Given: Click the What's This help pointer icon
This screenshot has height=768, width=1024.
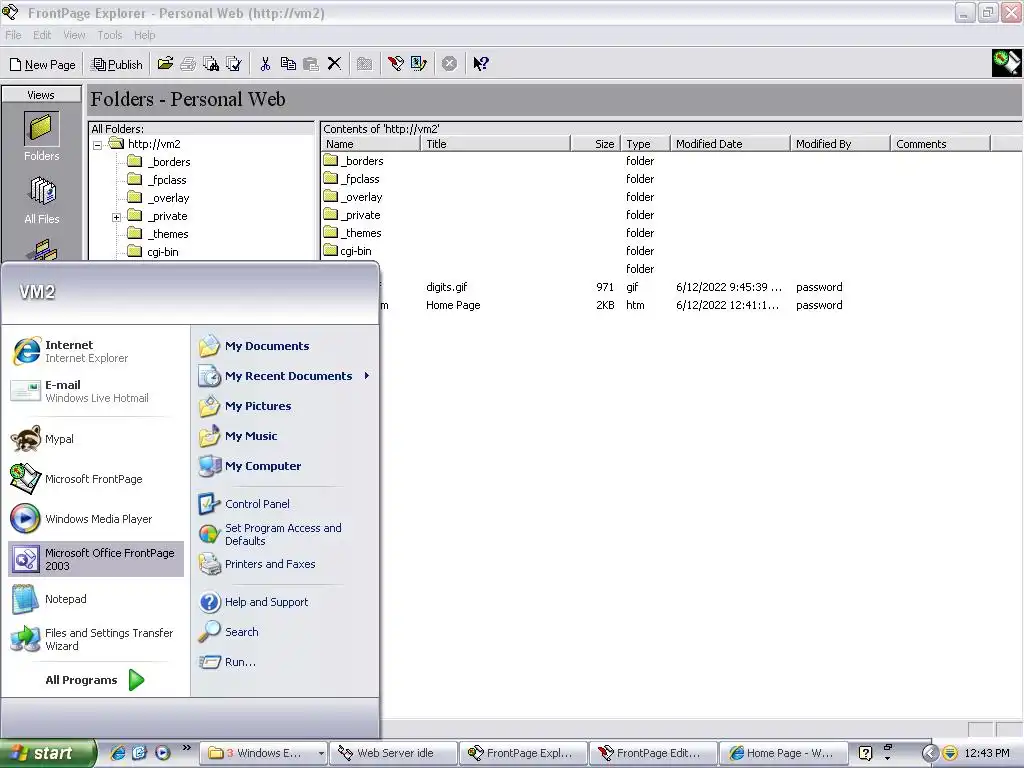Looking at the screenshot, I should pos(481,63).
